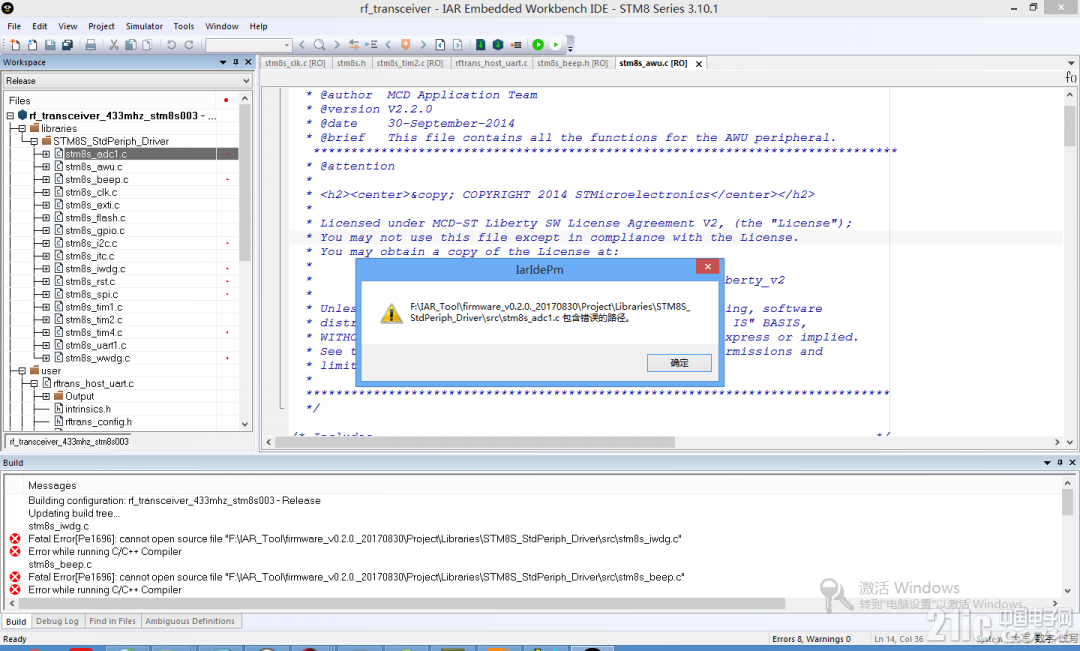Open the toolbar search combo box
The width and height of the screenshot is (1080, 651).
pos(249,45)
